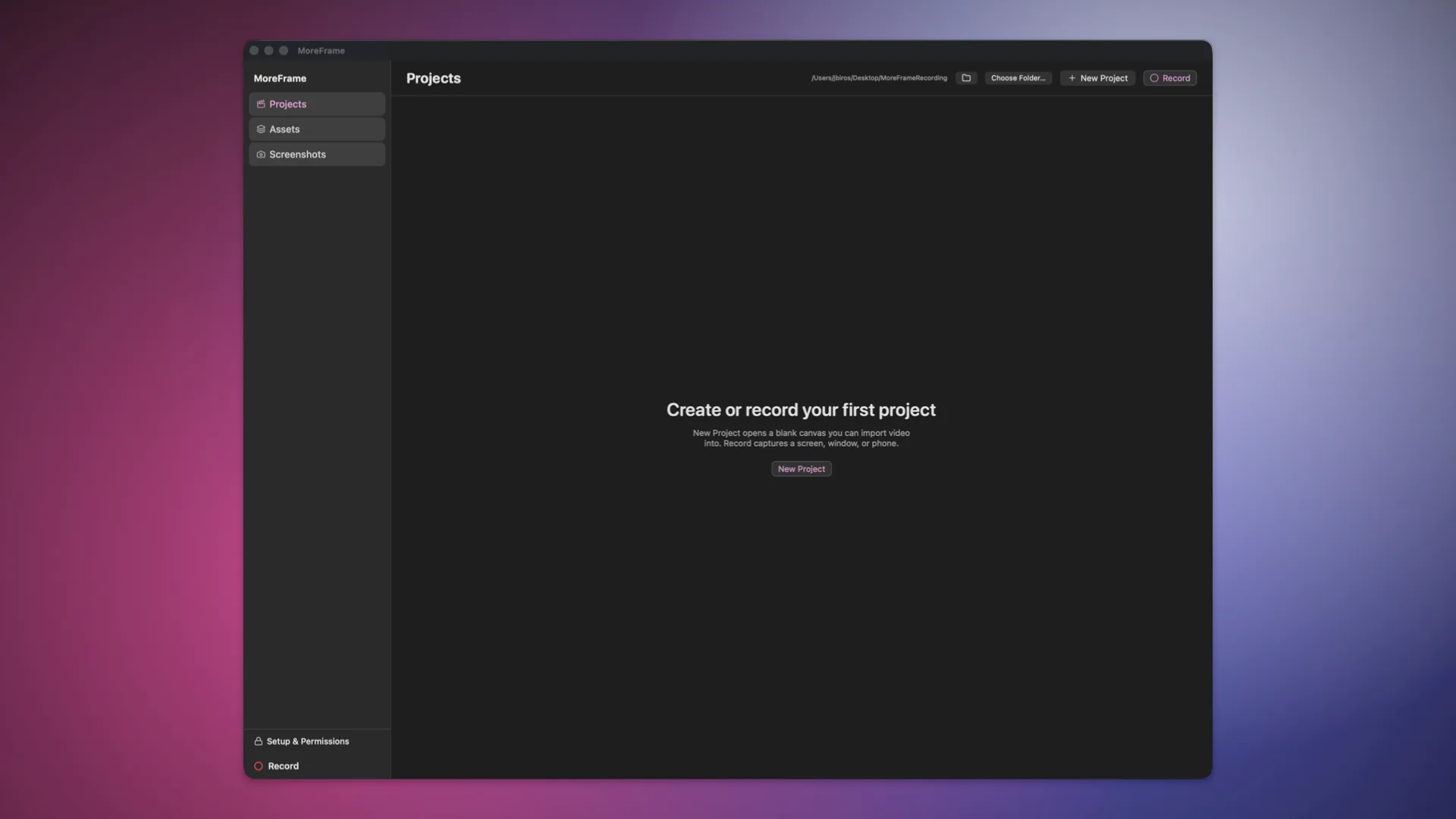
Task: Click the red circle icon in sidebar bottom
Action: 259,766
